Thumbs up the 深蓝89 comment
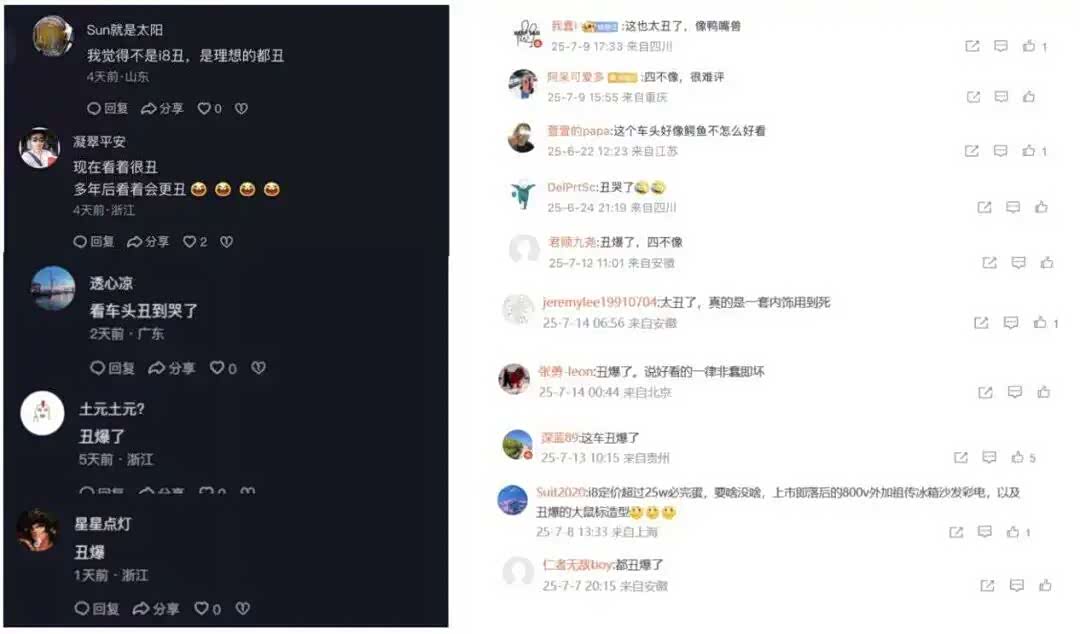1080x634 pixels. (1023, 457)
